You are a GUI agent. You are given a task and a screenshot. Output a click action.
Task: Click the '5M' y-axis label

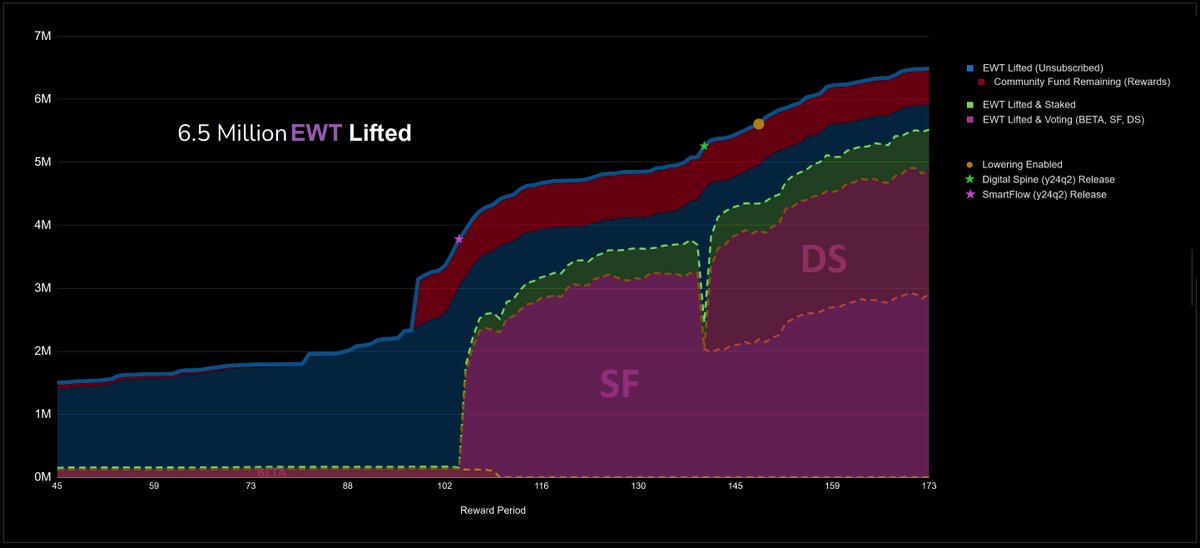tap(43, 162)
